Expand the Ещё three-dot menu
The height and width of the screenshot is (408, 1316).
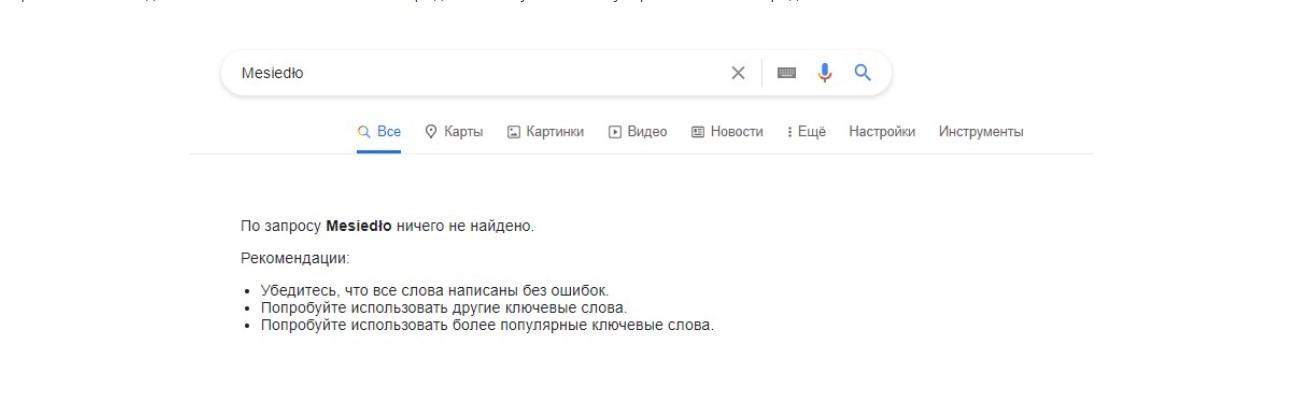click(x=806, y=132)
